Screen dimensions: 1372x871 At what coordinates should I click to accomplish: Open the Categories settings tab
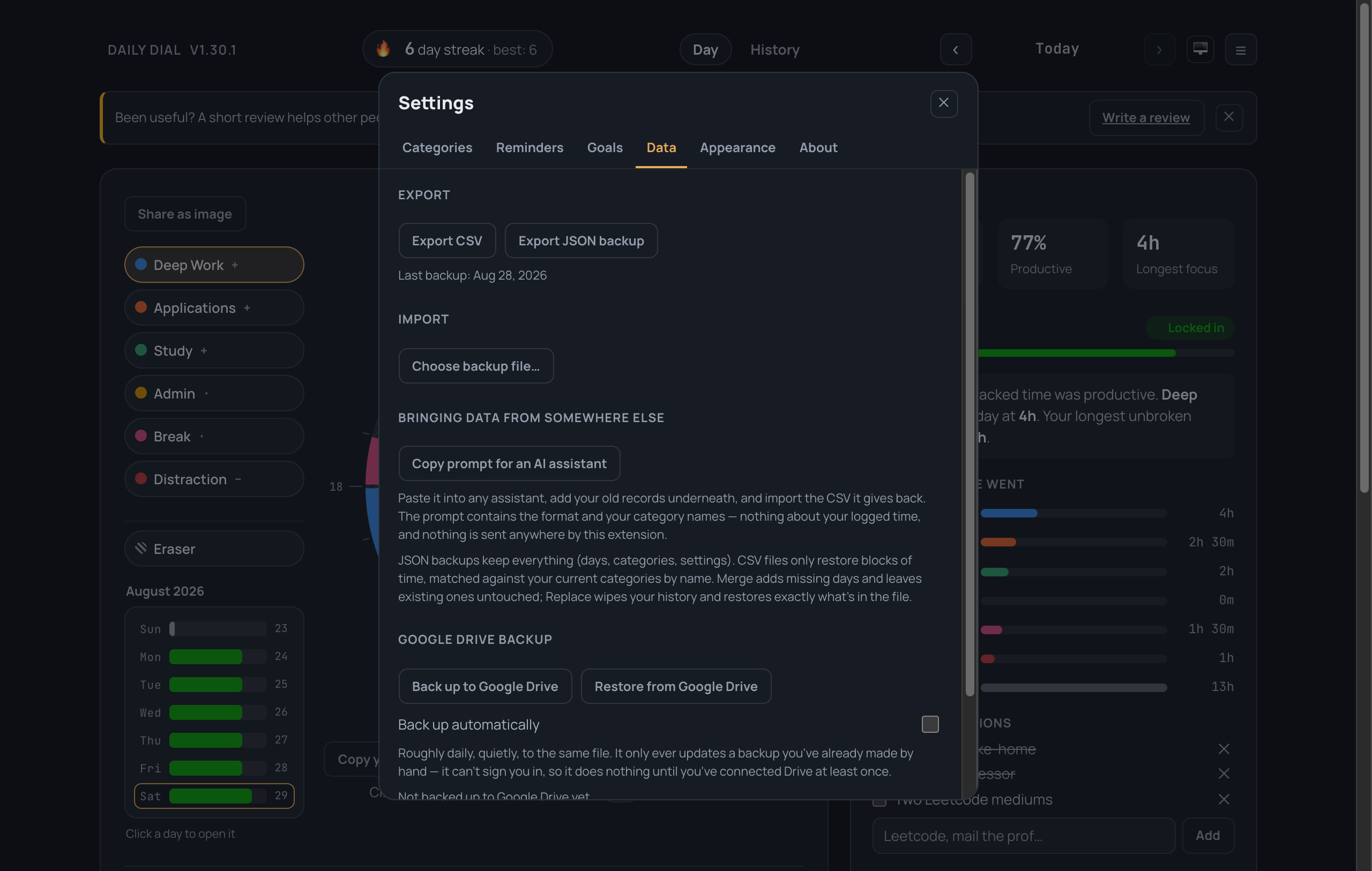coord(437,147)
